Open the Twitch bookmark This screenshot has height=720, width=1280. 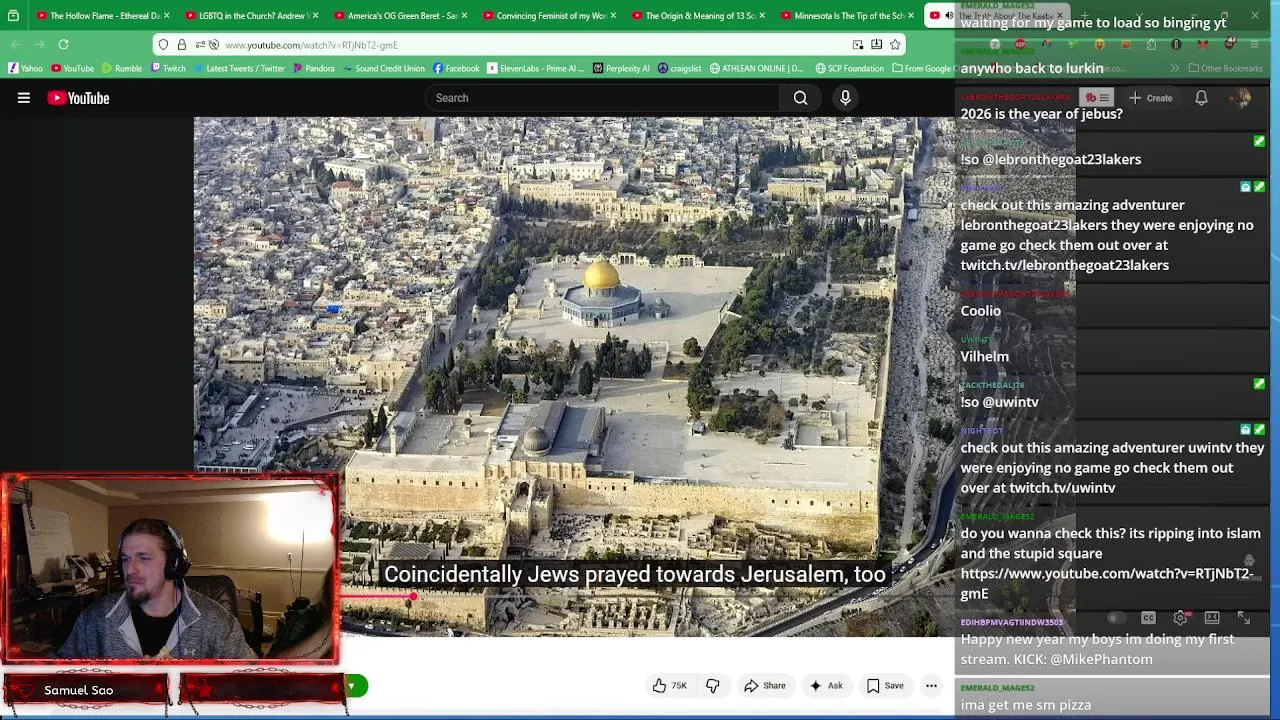[x=168, y=68]
